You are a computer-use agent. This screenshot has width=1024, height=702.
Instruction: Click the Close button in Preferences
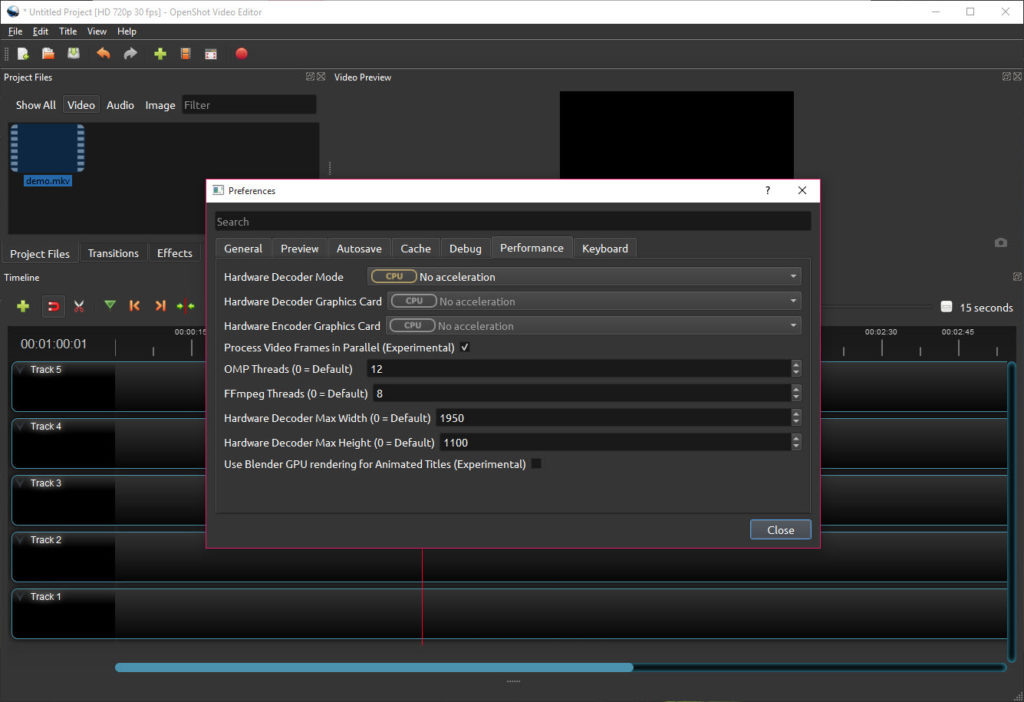(780, 530)
